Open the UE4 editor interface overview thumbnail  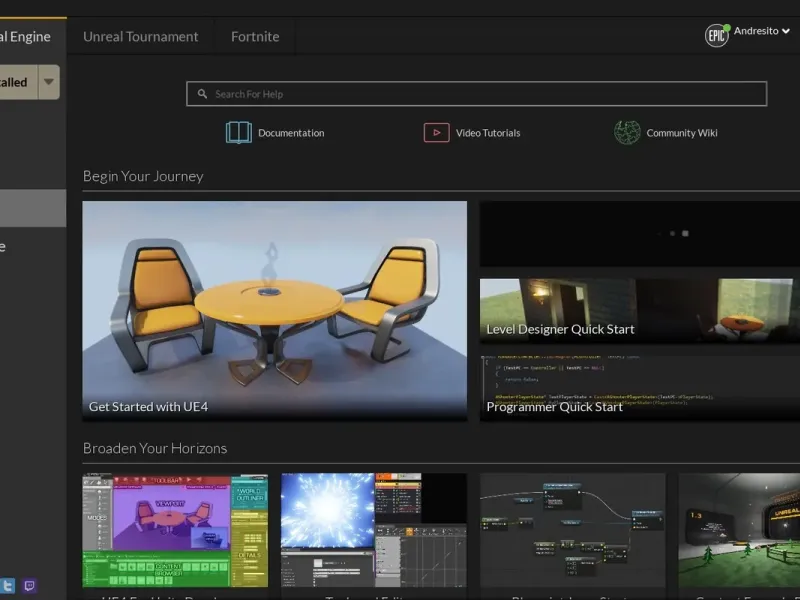(x=175, y=530)
